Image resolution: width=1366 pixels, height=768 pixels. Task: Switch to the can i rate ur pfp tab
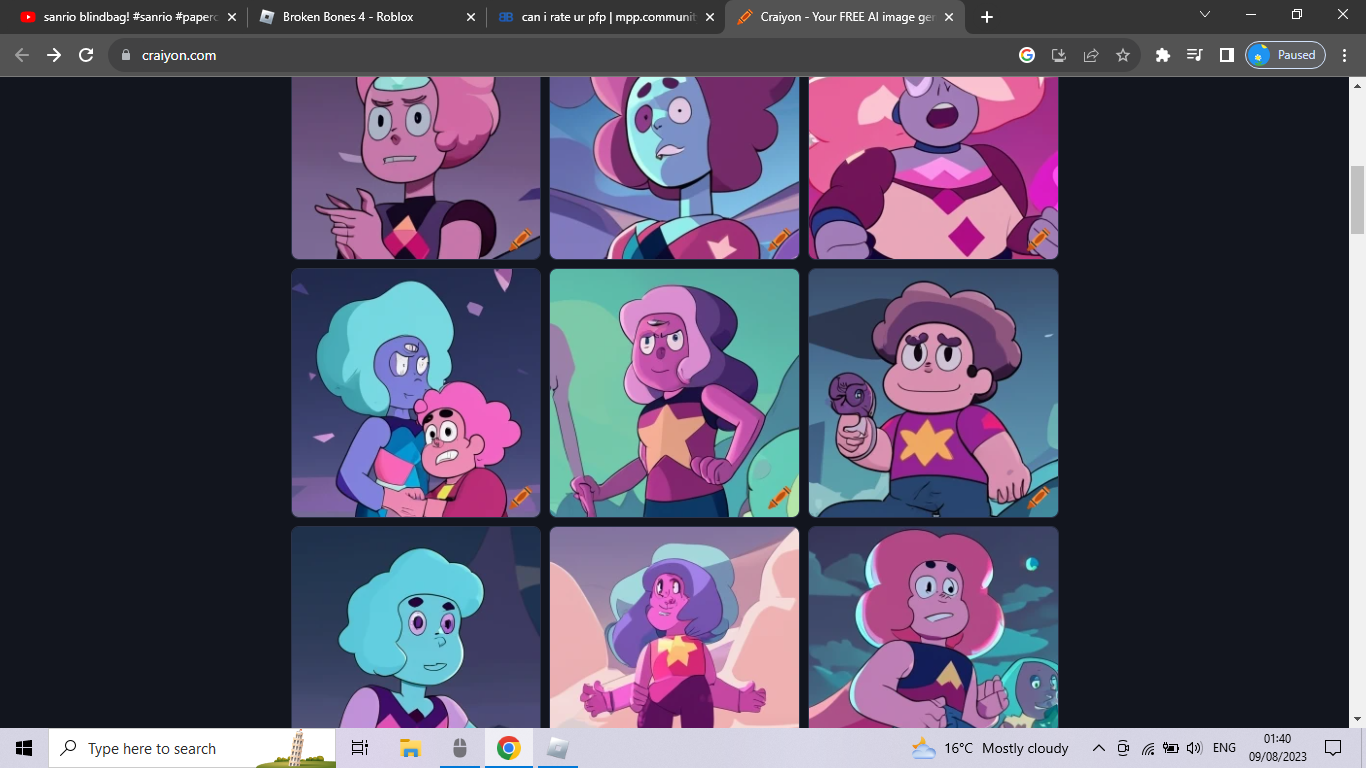point(606,17)
